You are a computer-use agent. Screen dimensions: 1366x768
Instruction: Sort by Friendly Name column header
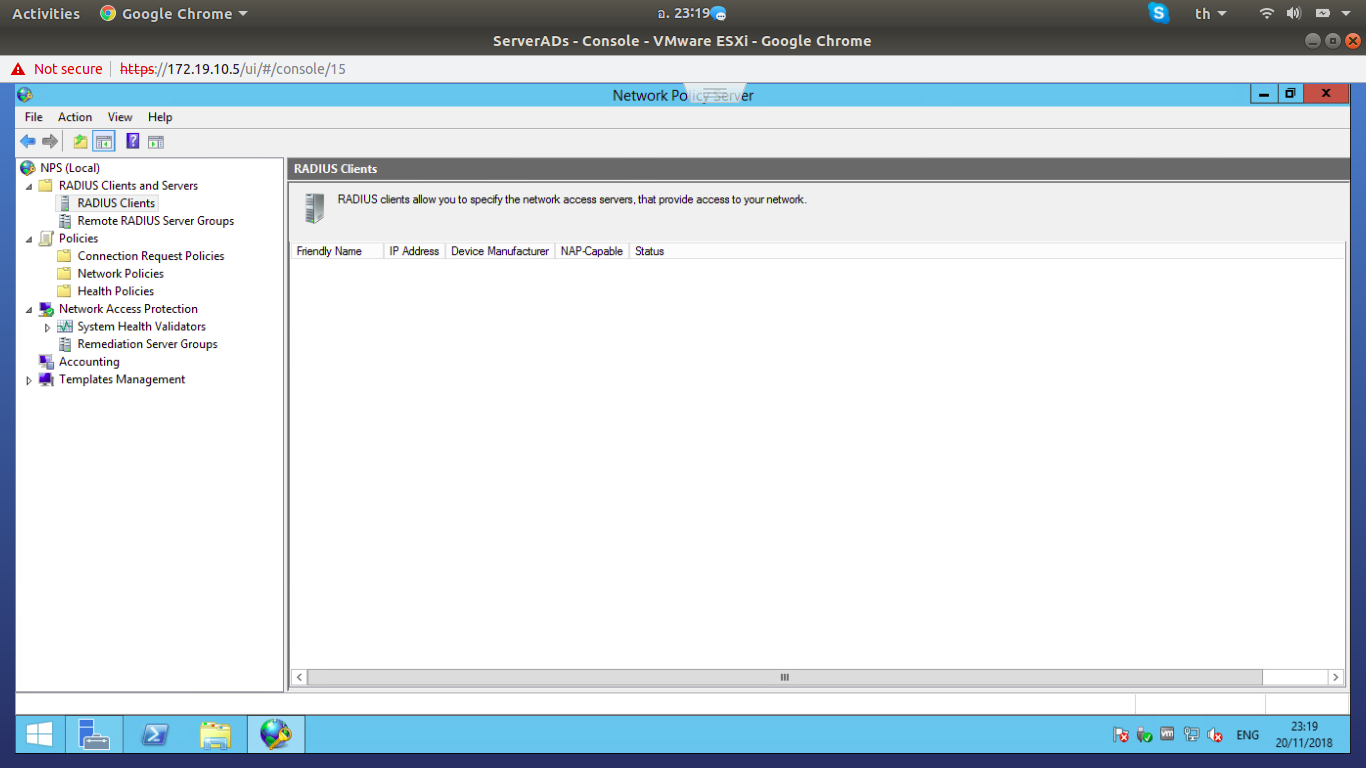[x=337, y=251]
